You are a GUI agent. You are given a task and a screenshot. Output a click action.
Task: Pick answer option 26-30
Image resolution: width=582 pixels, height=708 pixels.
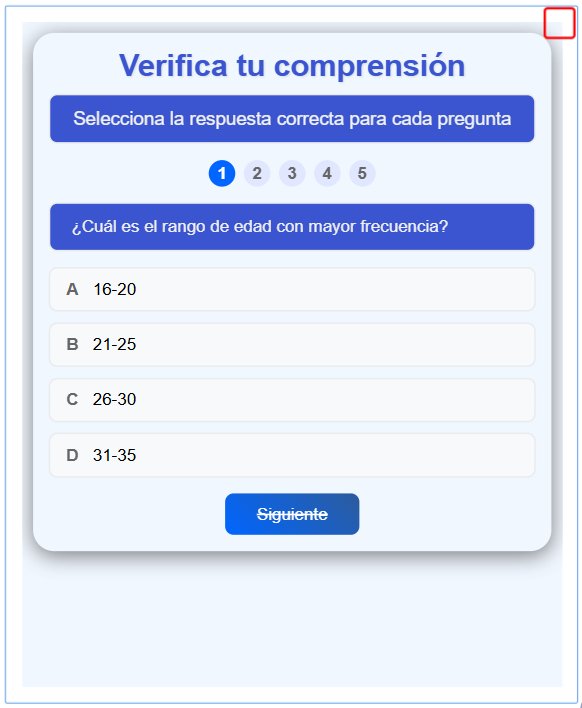(x=292, y=400)
